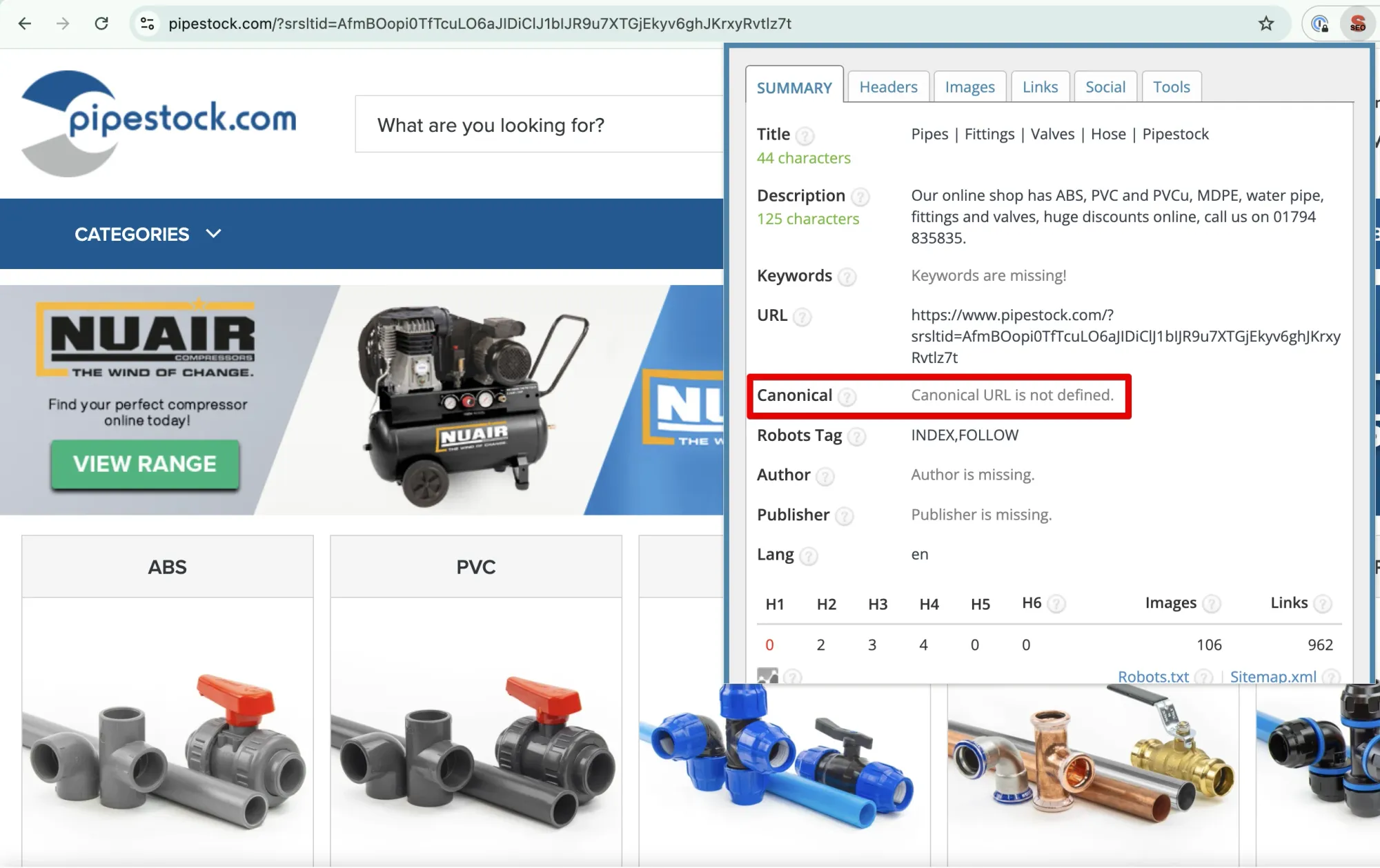Image resolution: width=1380 pixels, height=868 pixels.
Task: Click the Images count '106'
Action: pyautogui.click(x=1209, y=644)
